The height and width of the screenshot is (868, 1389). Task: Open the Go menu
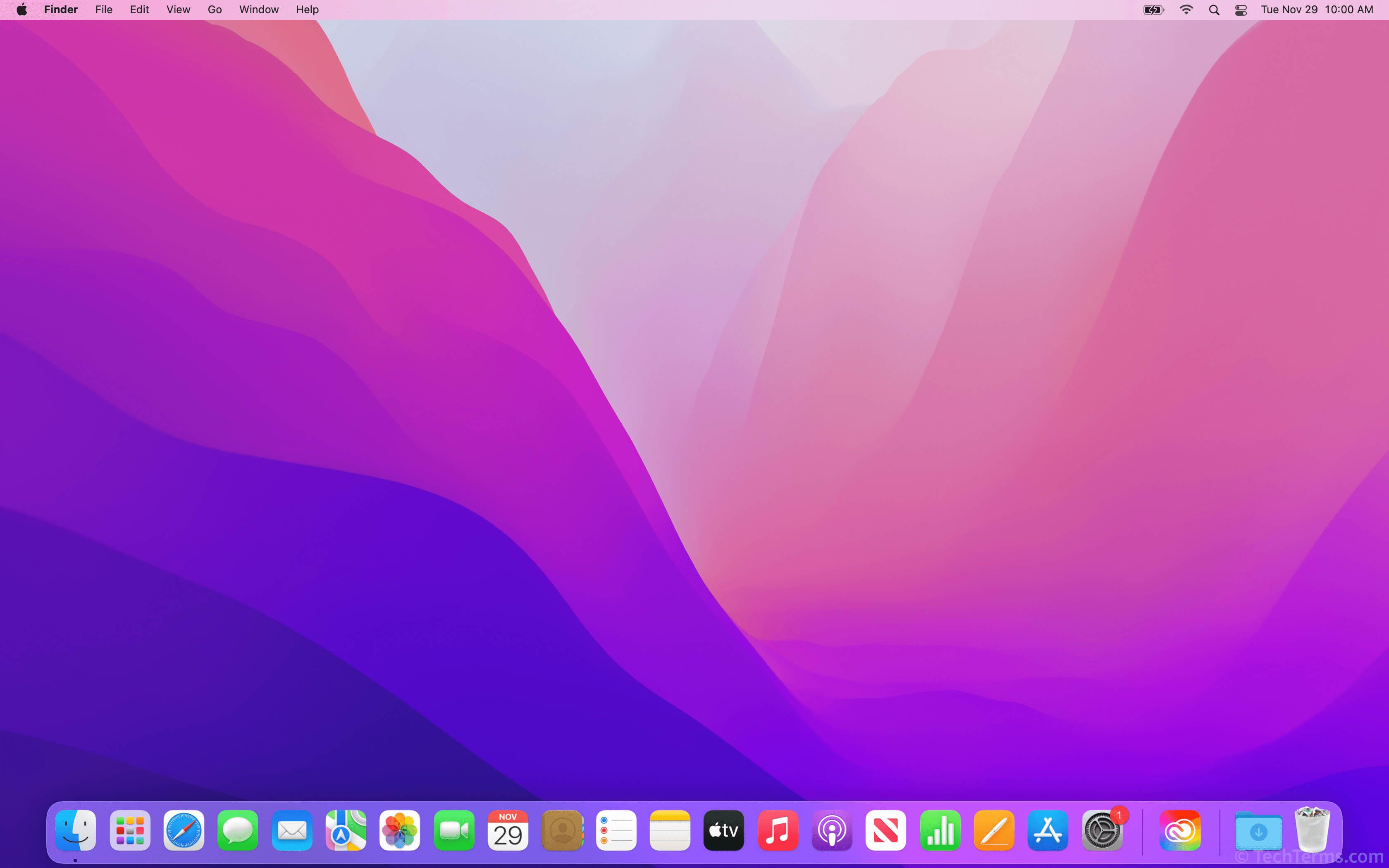215,9
